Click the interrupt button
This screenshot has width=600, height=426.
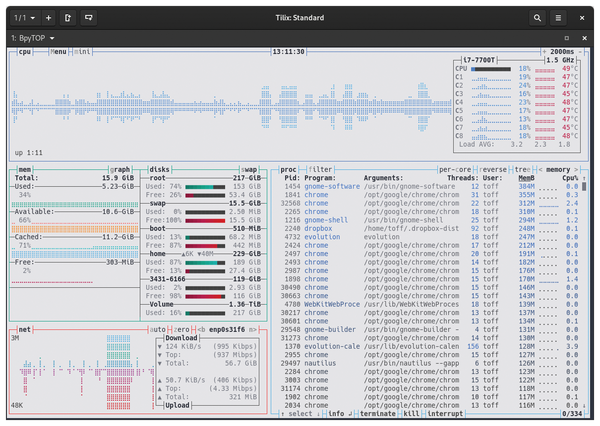(445, 414)
